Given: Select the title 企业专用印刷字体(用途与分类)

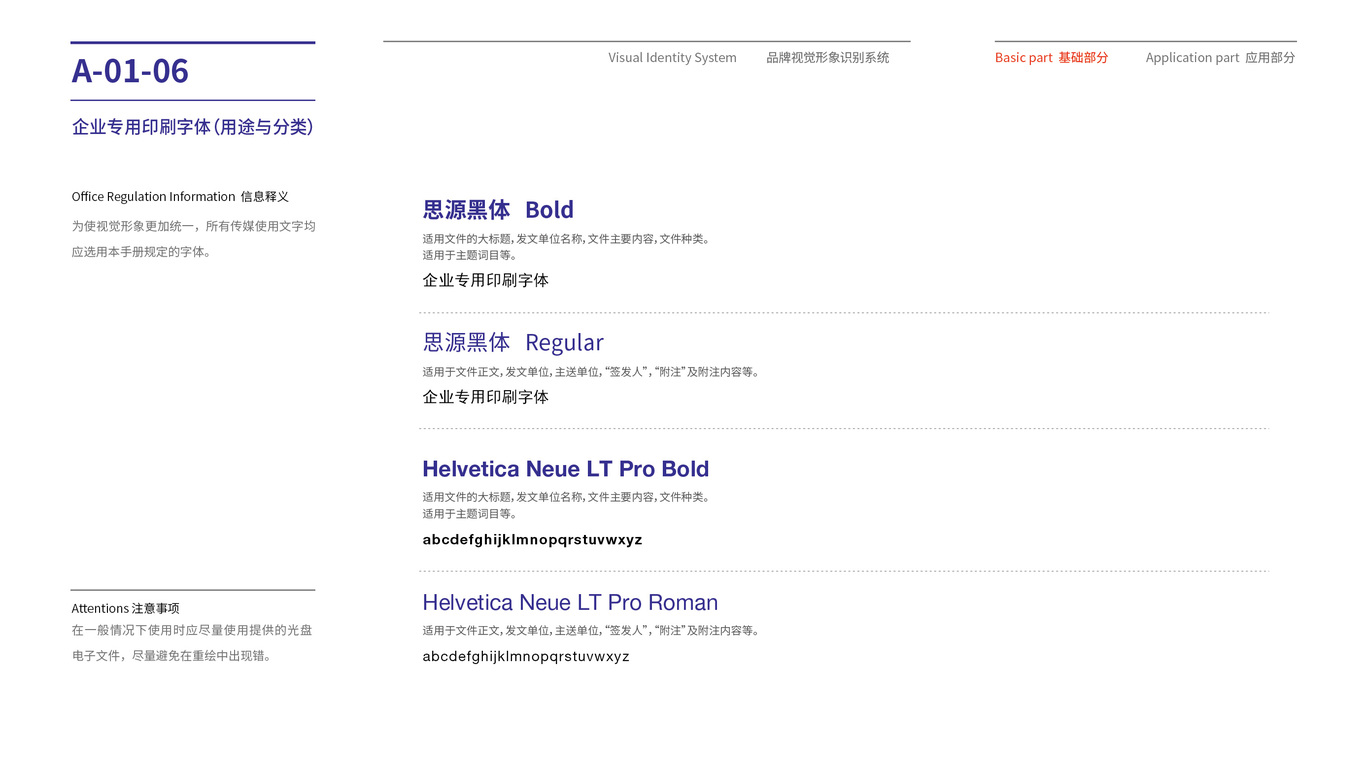Looking at the screenshot, I should click(x=193, y=127).
